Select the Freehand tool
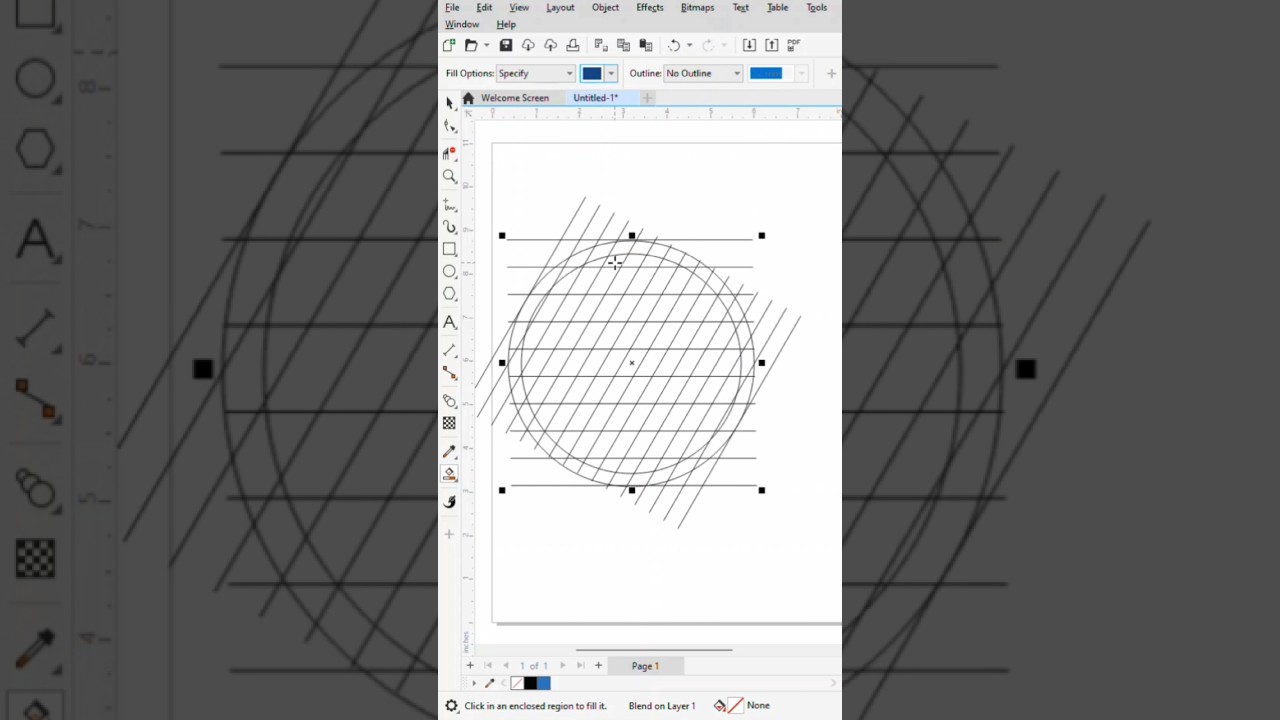 point(449,204)
